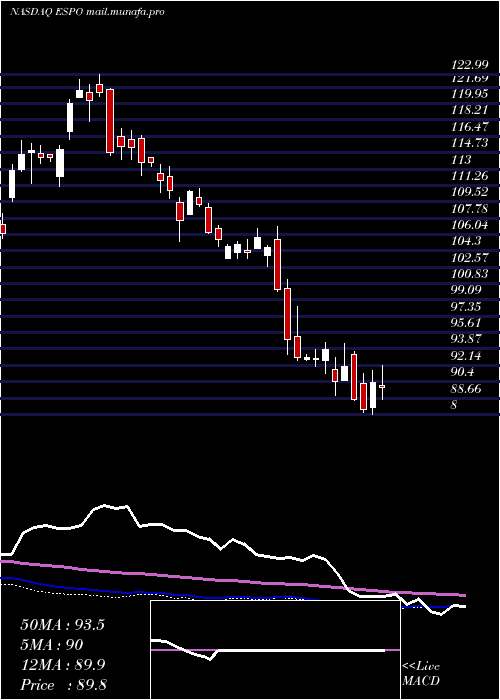Click the 119.95 price axis label
The height and width of the screenshot is (700, 500).
470,94
